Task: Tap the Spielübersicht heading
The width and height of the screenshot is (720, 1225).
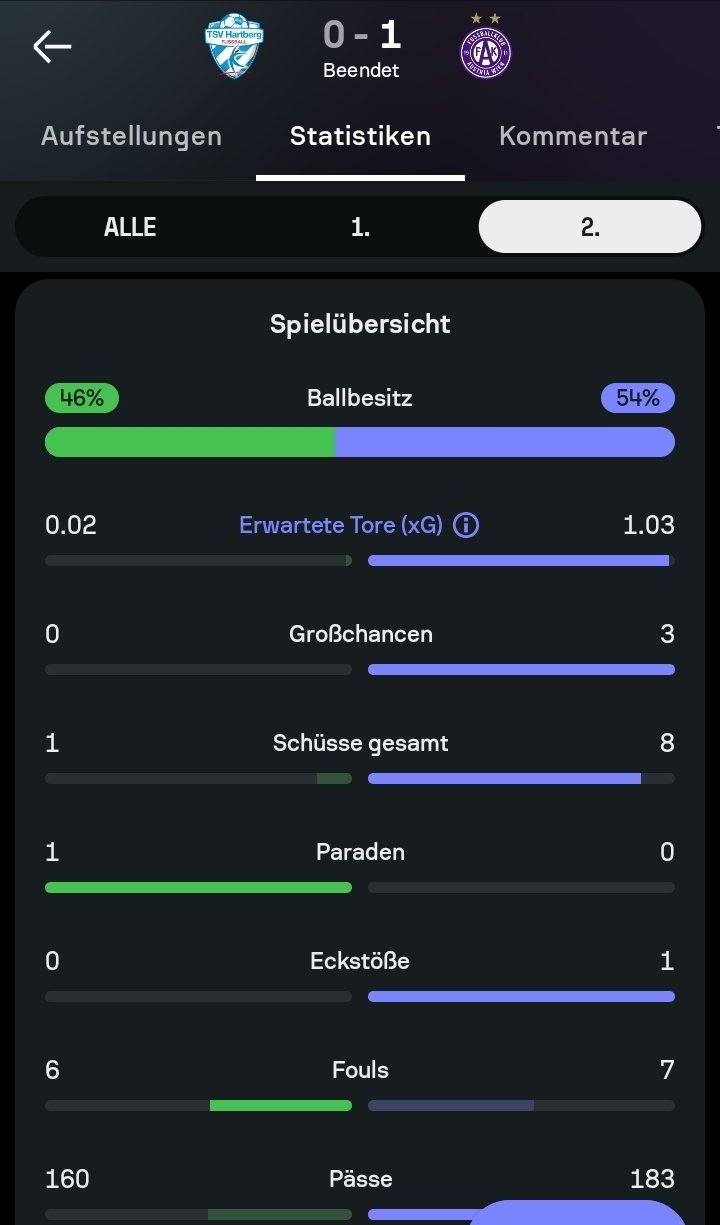Action: 360,324
